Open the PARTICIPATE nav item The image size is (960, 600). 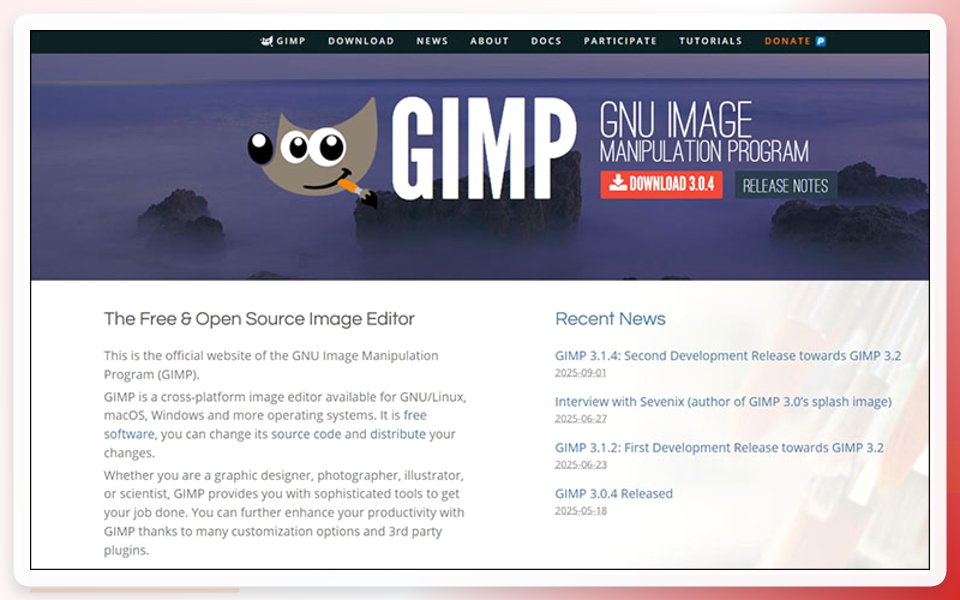[x=620, y=41]
